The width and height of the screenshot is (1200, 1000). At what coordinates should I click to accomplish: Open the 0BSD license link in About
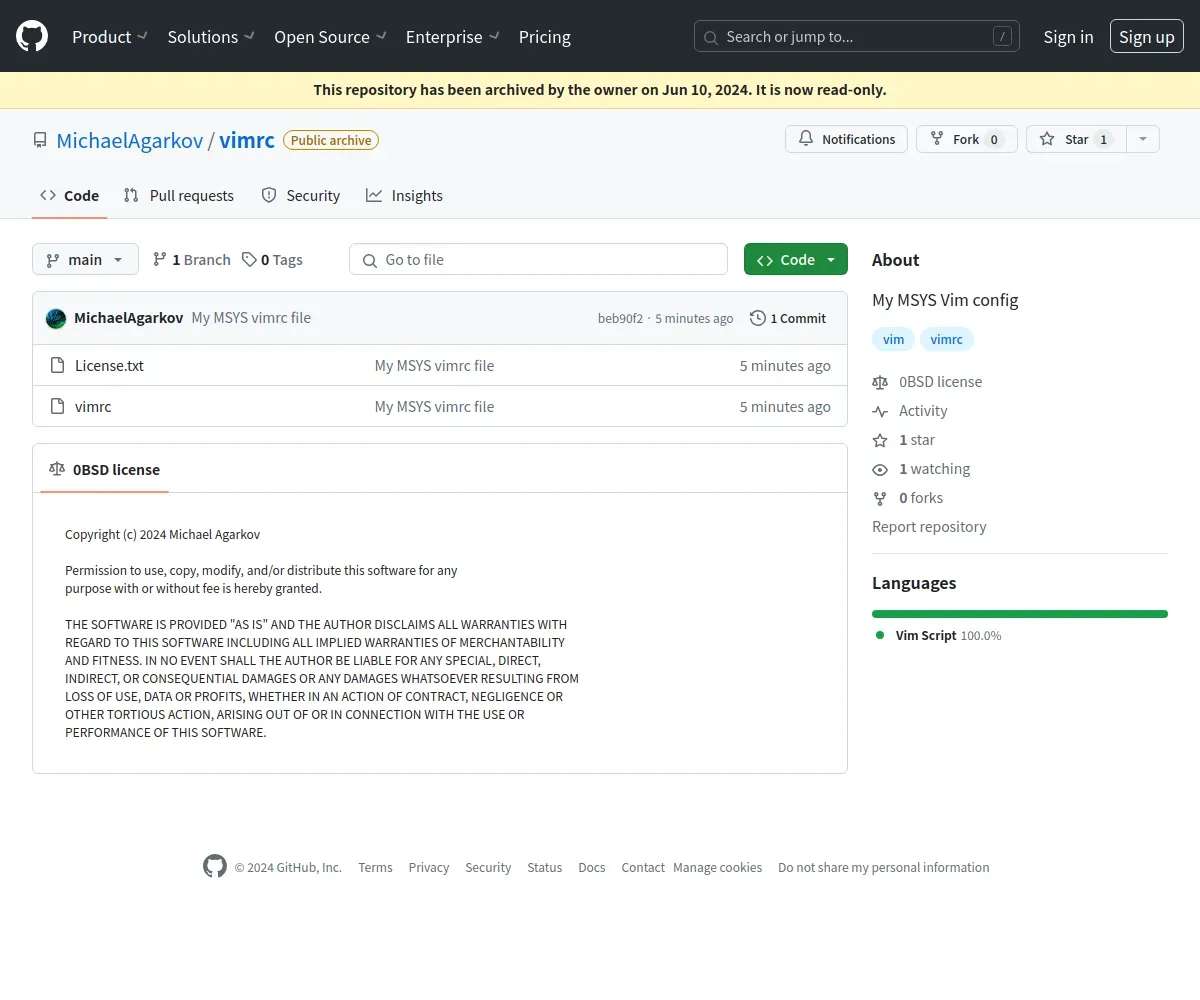click(927, 382)
